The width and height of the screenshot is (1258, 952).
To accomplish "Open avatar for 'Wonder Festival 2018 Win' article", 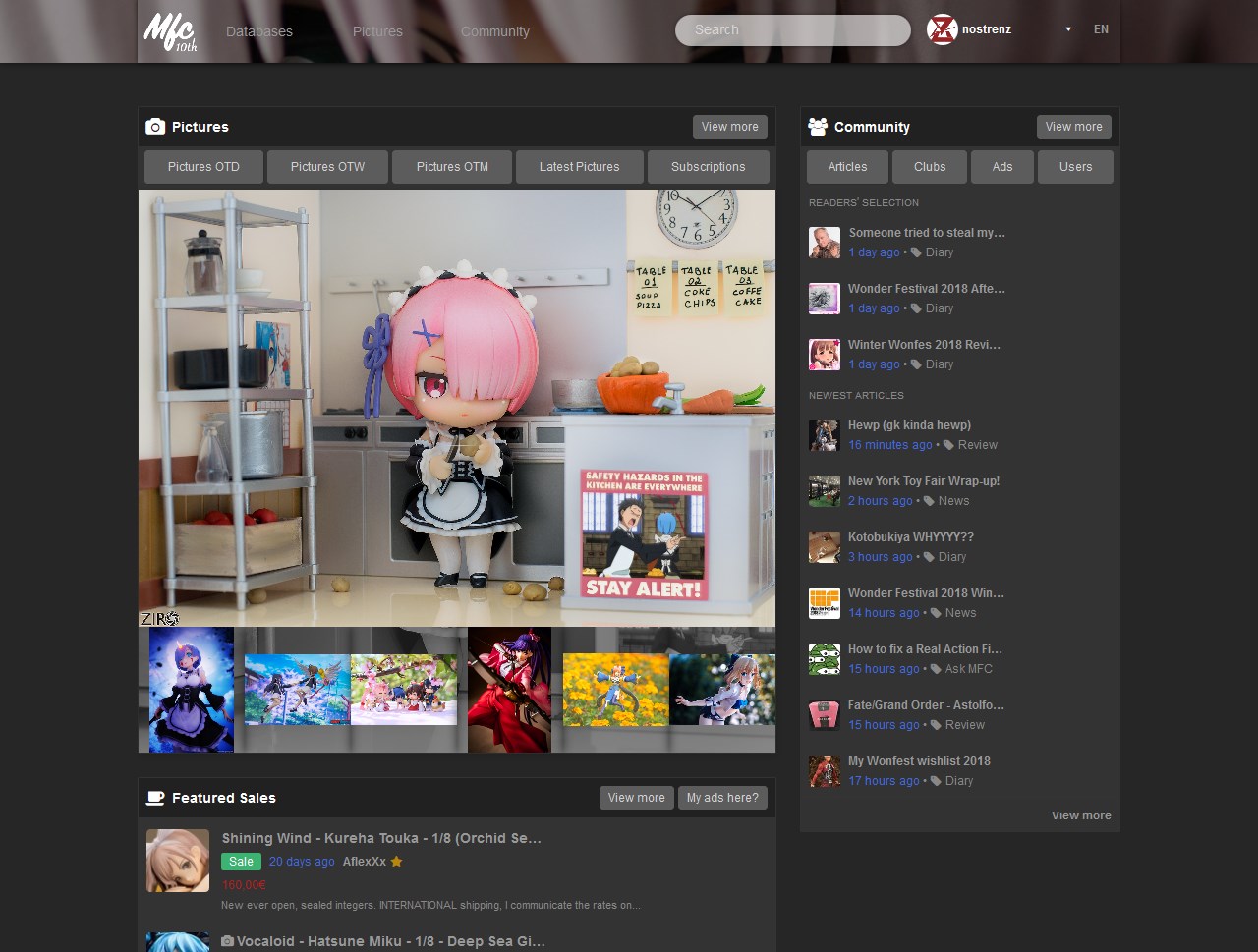I will pos(825,603).
